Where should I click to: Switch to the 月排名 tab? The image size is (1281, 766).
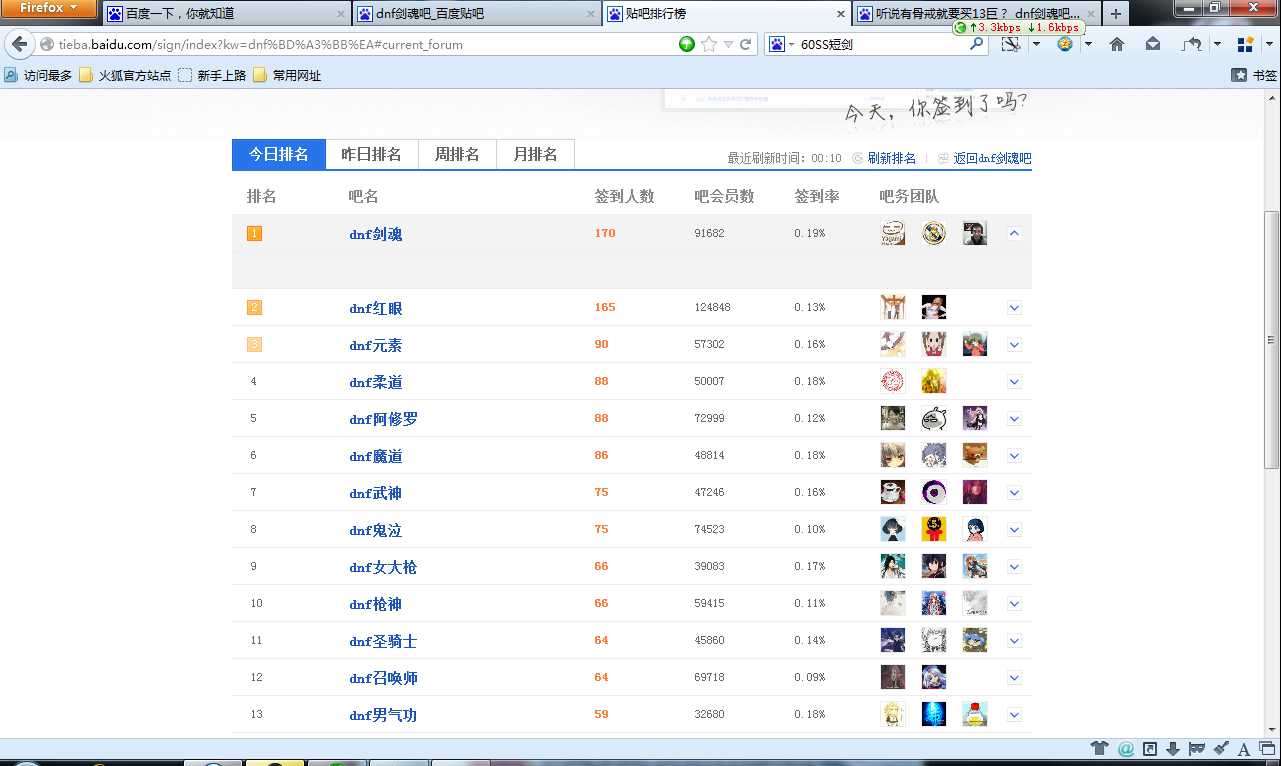coord(536,154)
